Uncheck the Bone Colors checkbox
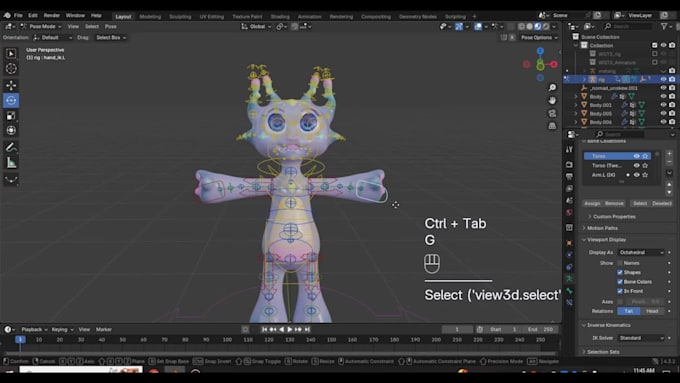 (x=620, y=282)
